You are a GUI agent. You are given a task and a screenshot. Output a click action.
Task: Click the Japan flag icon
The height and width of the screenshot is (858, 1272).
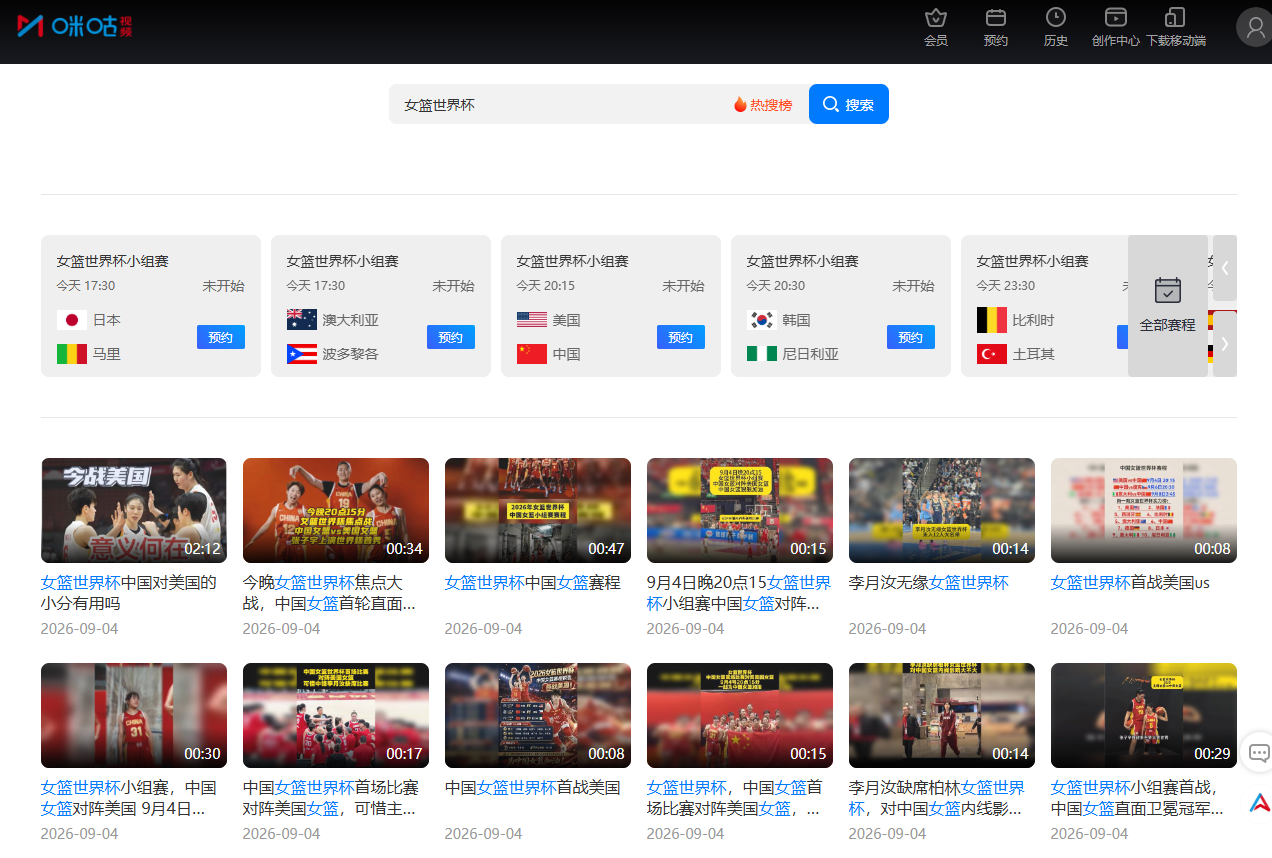click(72, 320)
